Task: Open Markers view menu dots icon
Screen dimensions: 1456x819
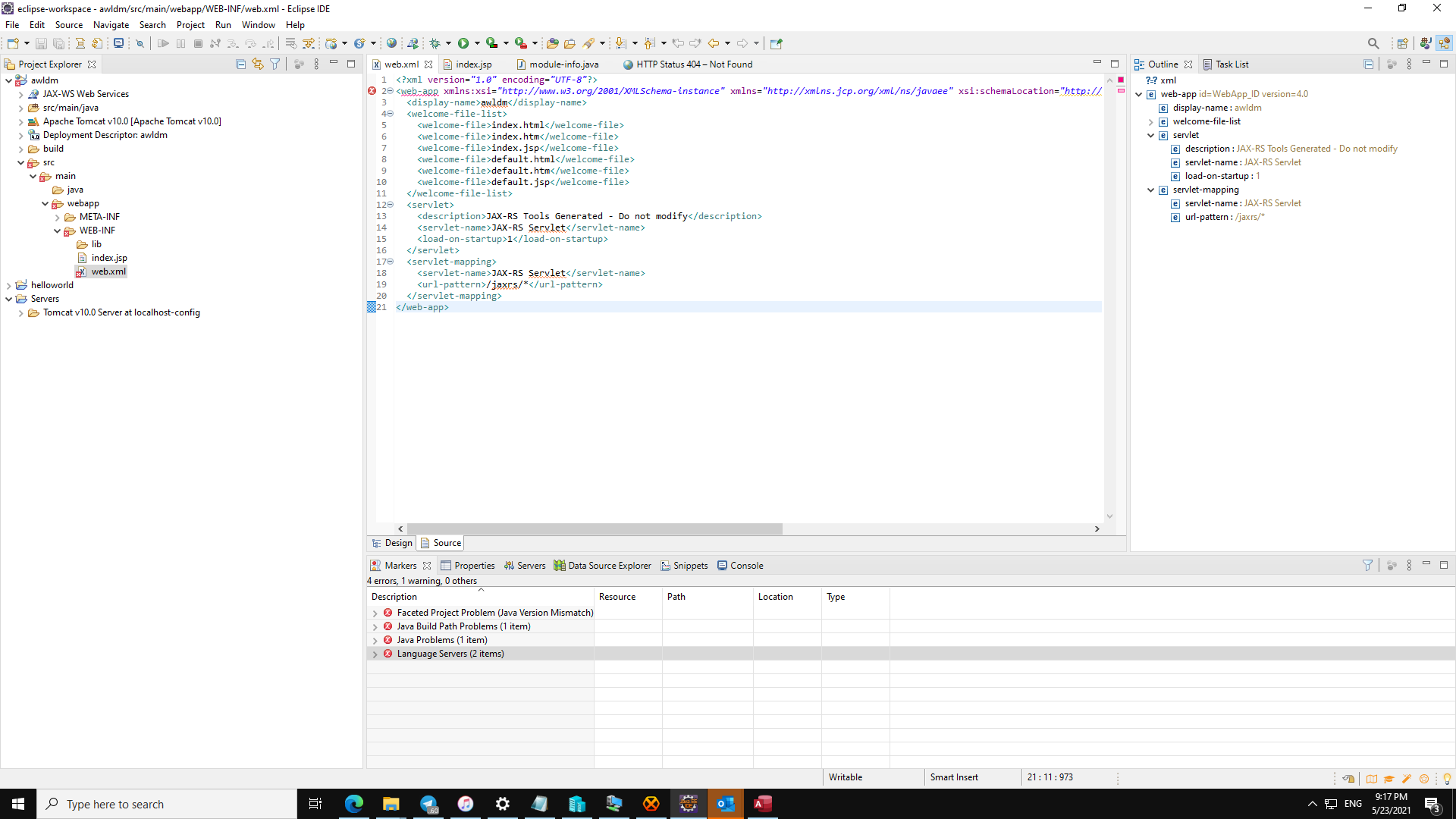Action: coord(1409,566)
